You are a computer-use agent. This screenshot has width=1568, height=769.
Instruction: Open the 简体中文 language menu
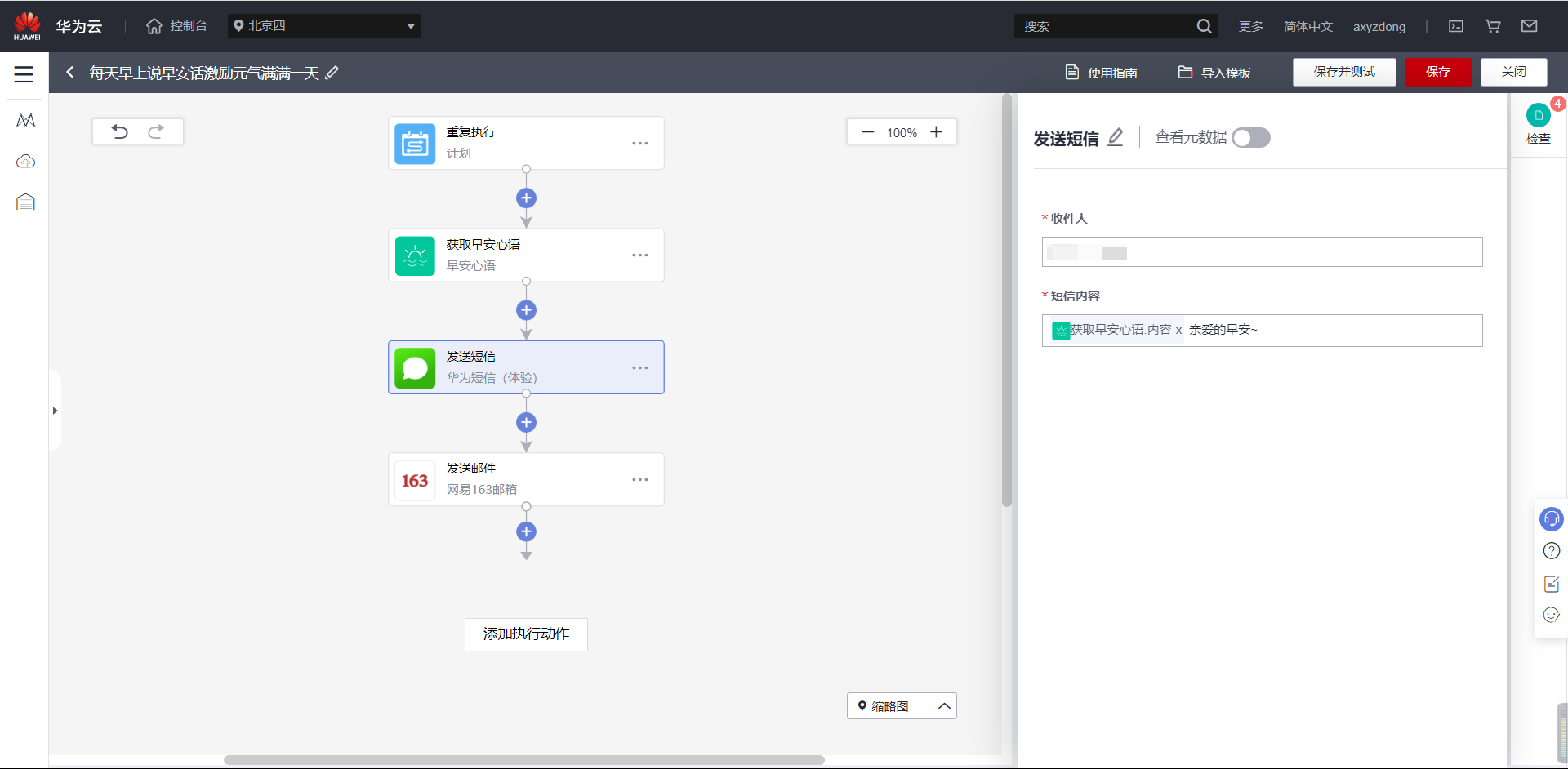coord(1307,26)
